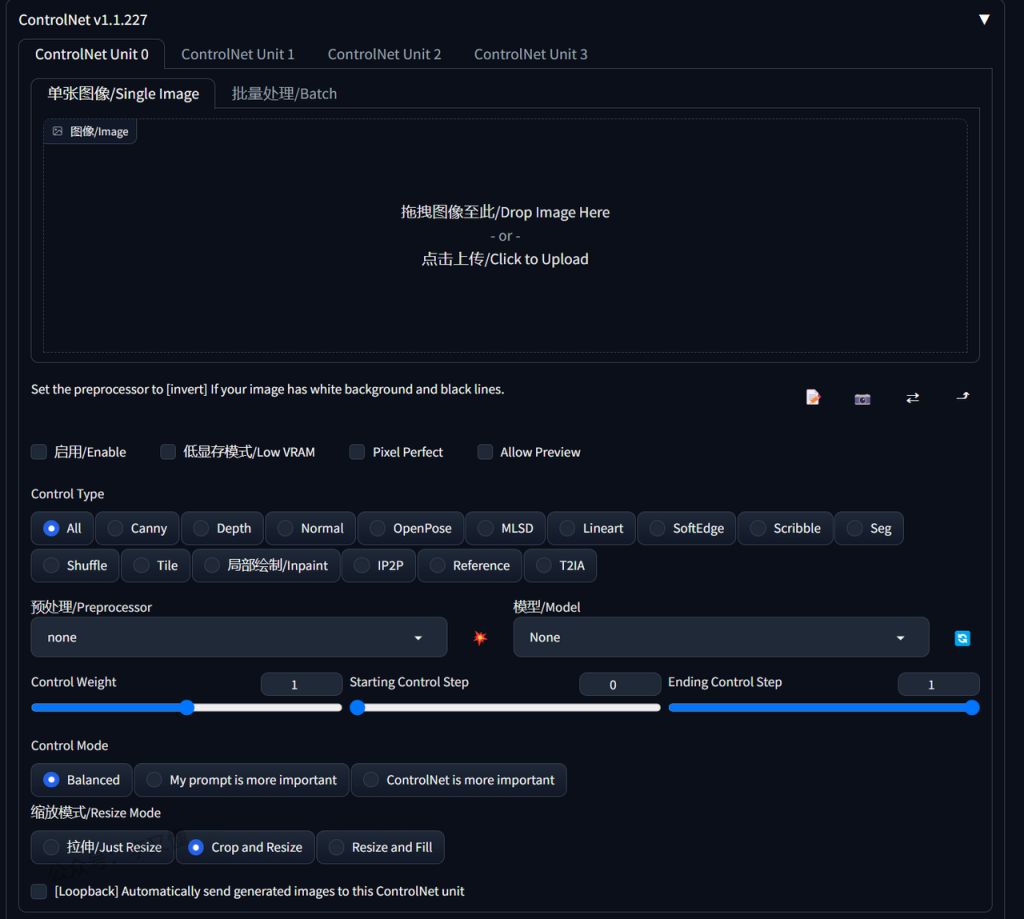Toggle the 低显存模式/Low VRAM checkbox

coord(168,452)
